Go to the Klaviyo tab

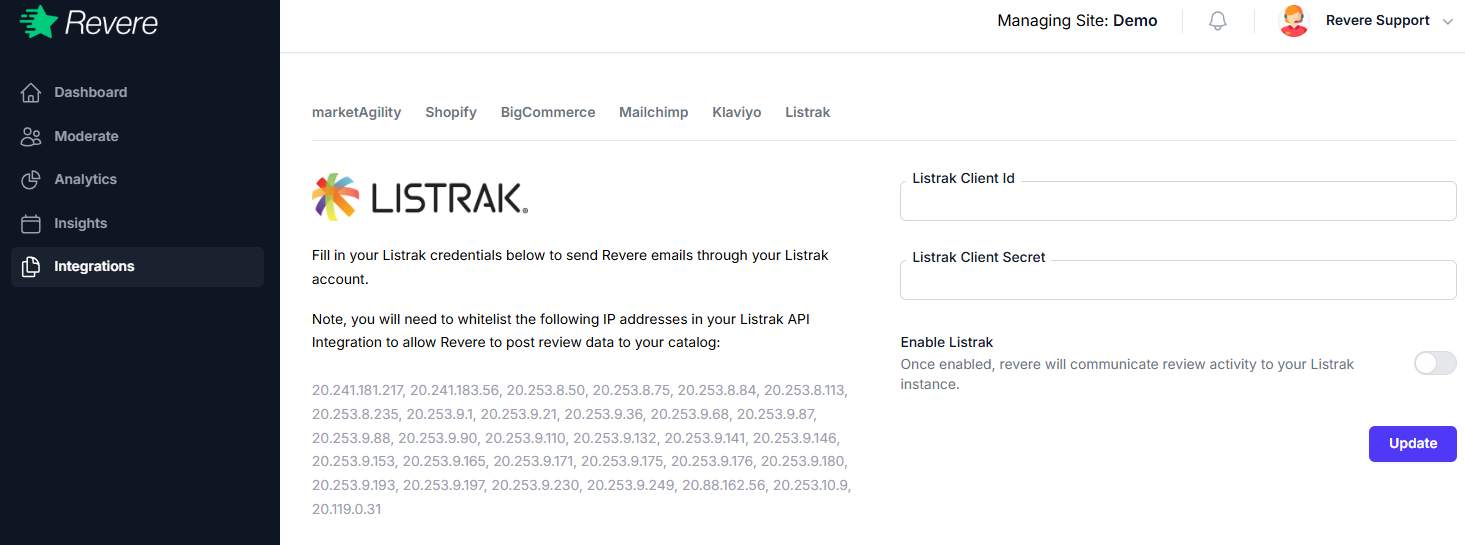[737, 112]
